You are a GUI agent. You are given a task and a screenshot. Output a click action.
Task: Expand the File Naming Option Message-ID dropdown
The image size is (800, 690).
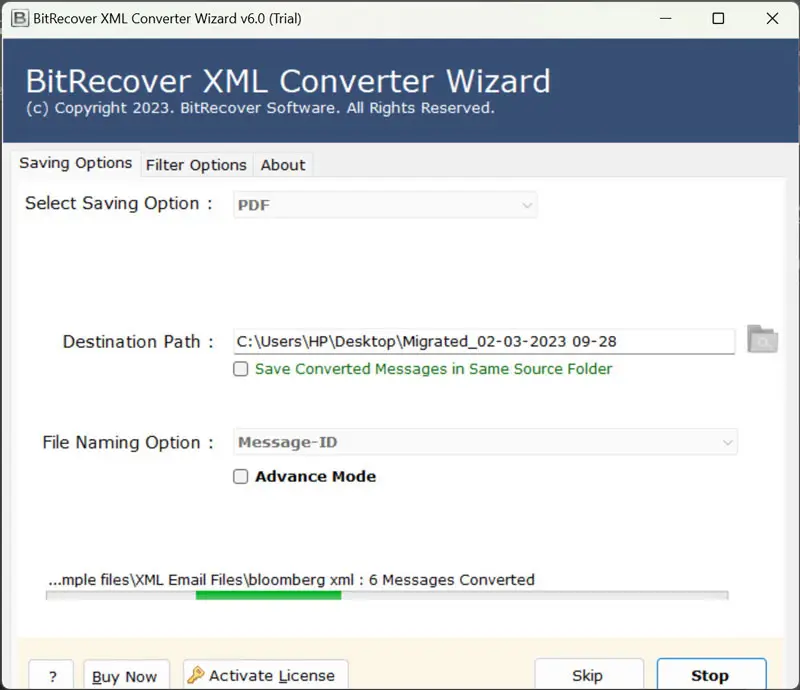tap(485, 442)
